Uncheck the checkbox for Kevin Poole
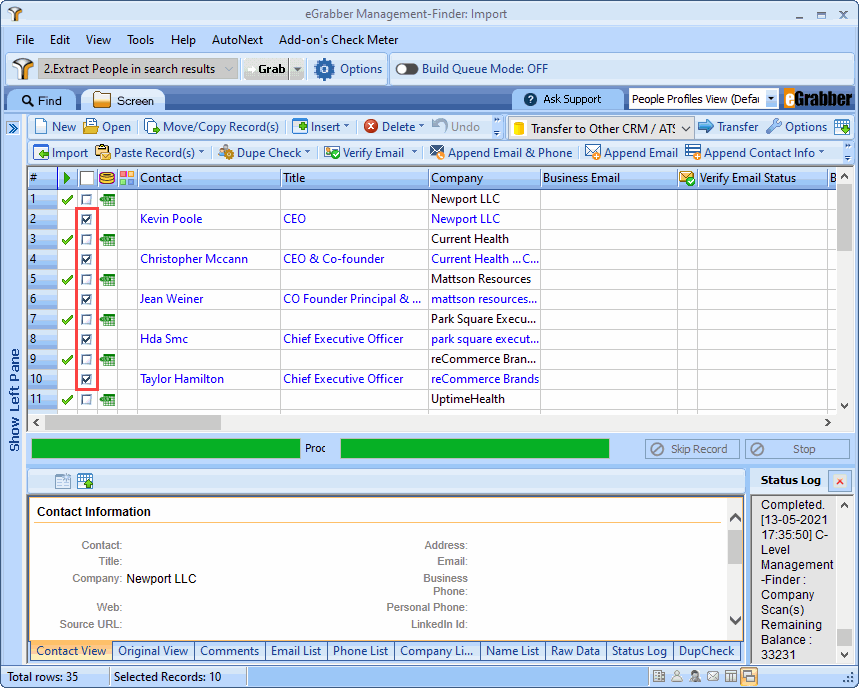The height and width of the screenshot is (688, 859). click(x=86, y=220)
